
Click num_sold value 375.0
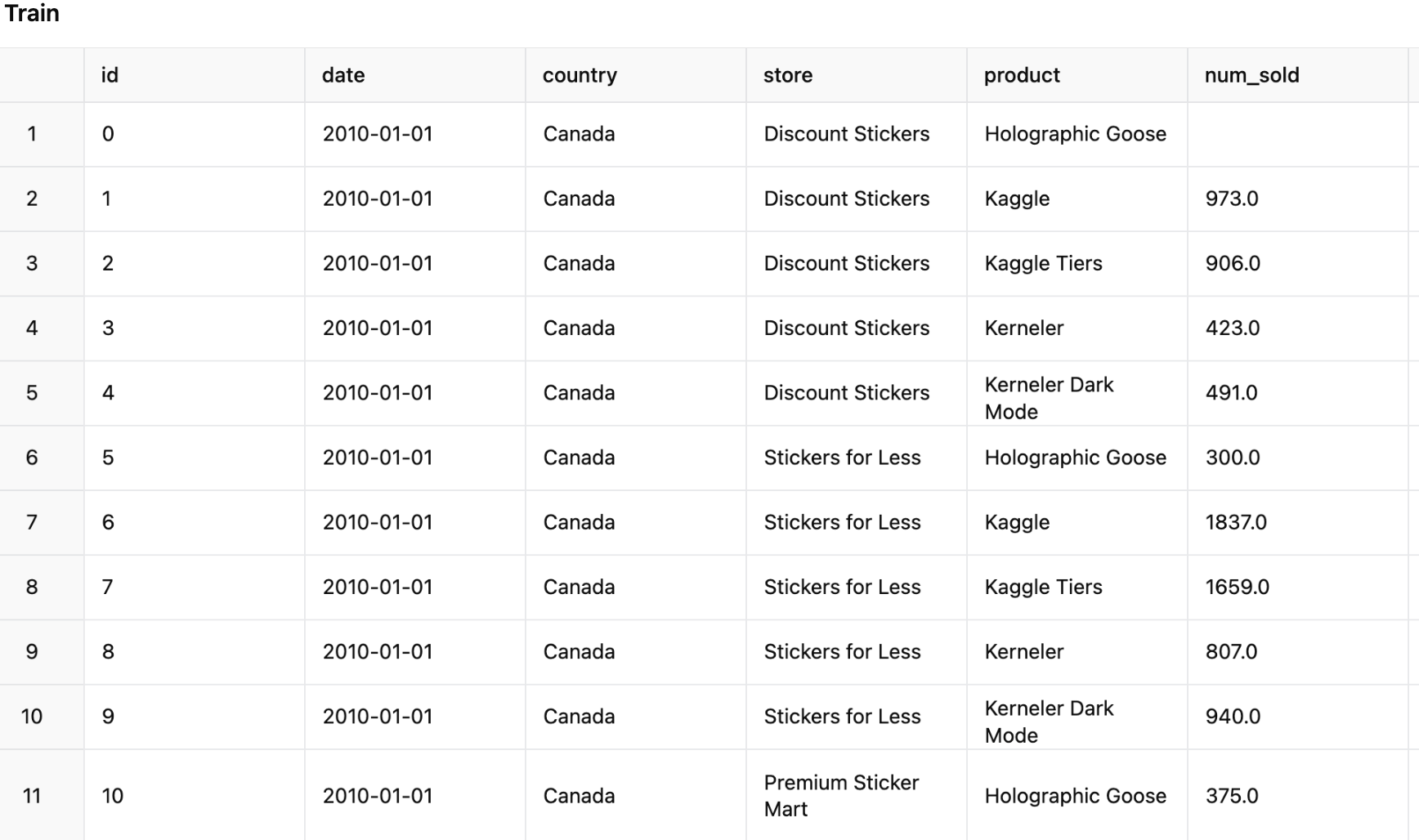pos(1232,796)
